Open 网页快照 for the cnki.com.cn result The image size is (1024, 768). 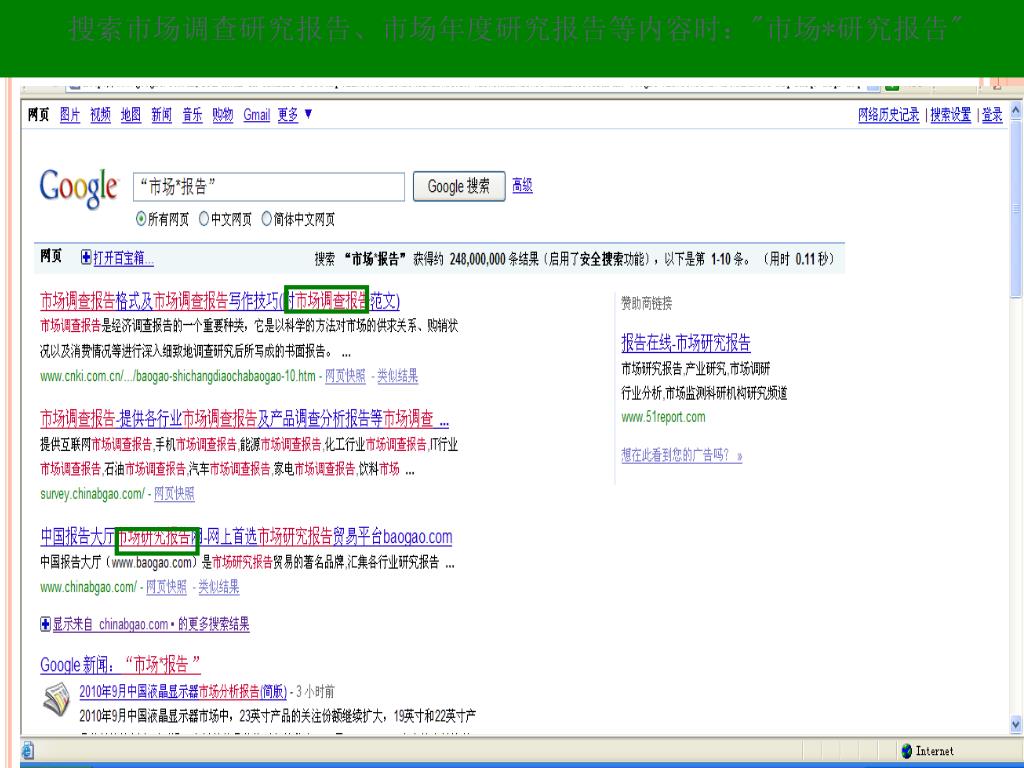[x=345, y=376]
